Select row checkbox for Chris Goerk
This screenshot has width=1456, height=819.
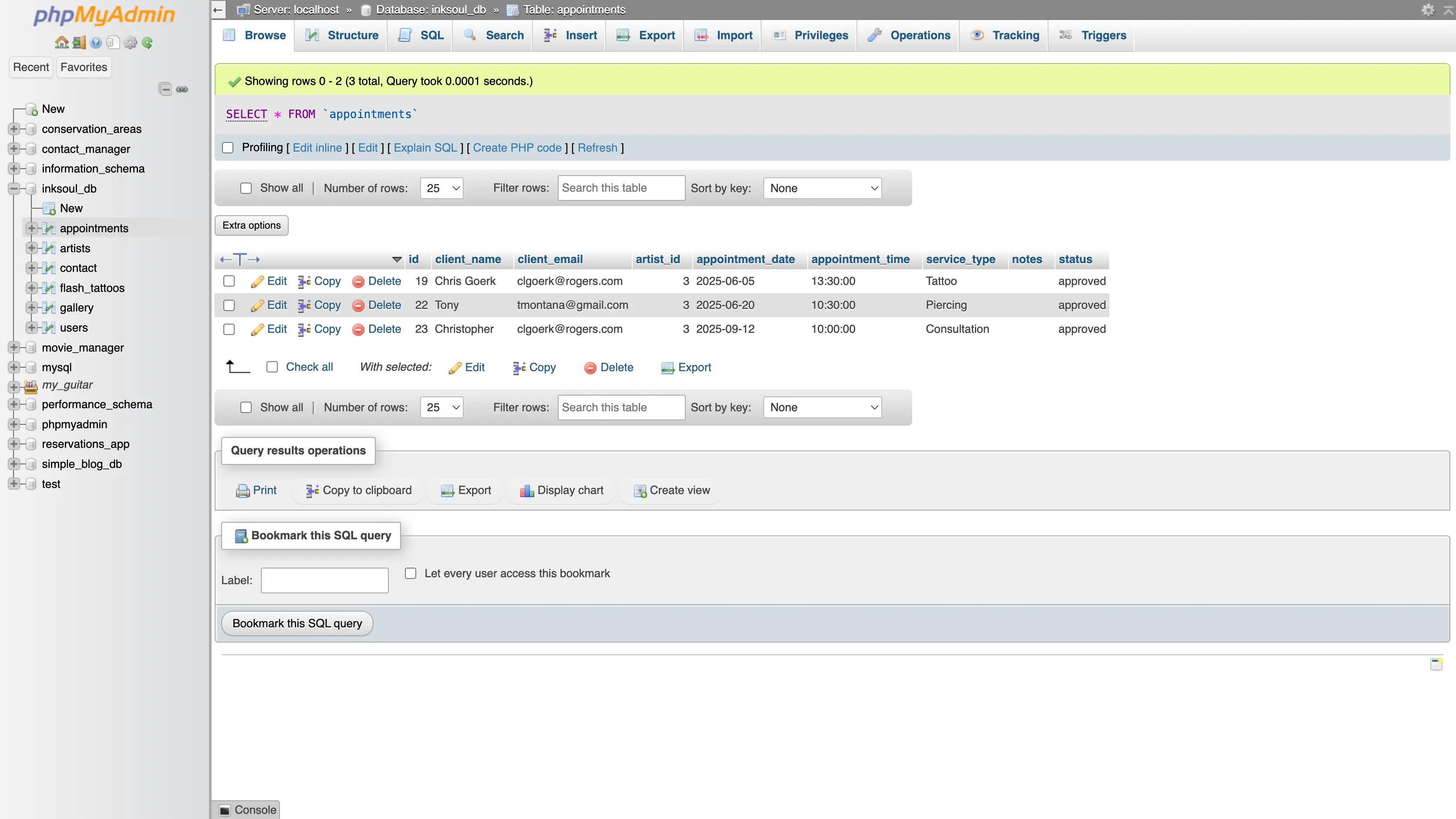pyautogui.click(x=229, y=281)
